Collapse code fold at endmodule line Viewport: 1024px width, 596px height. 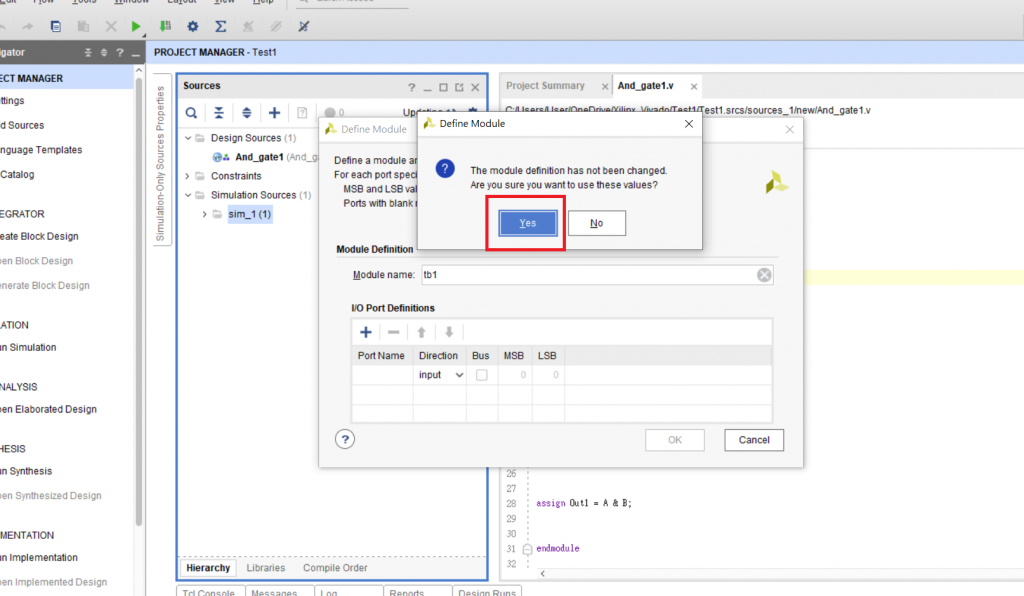pyautogui.click(x=527, y=549)
